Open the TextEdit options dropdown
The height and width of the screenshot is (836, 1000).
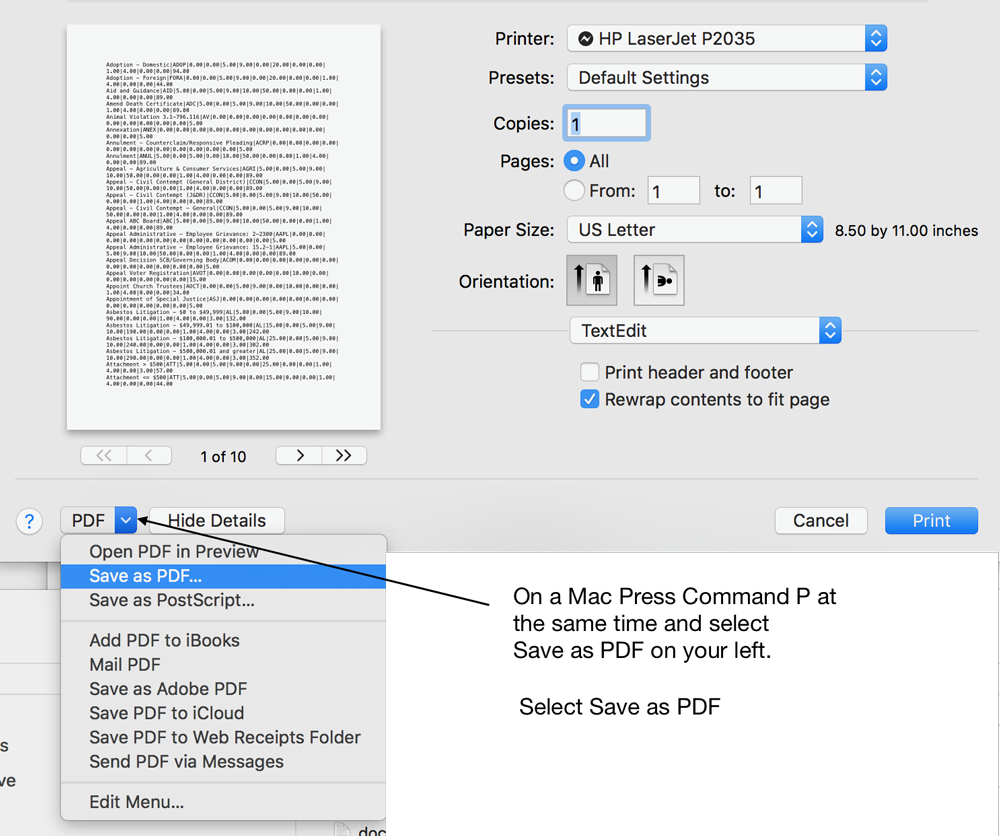click(705, 330)
